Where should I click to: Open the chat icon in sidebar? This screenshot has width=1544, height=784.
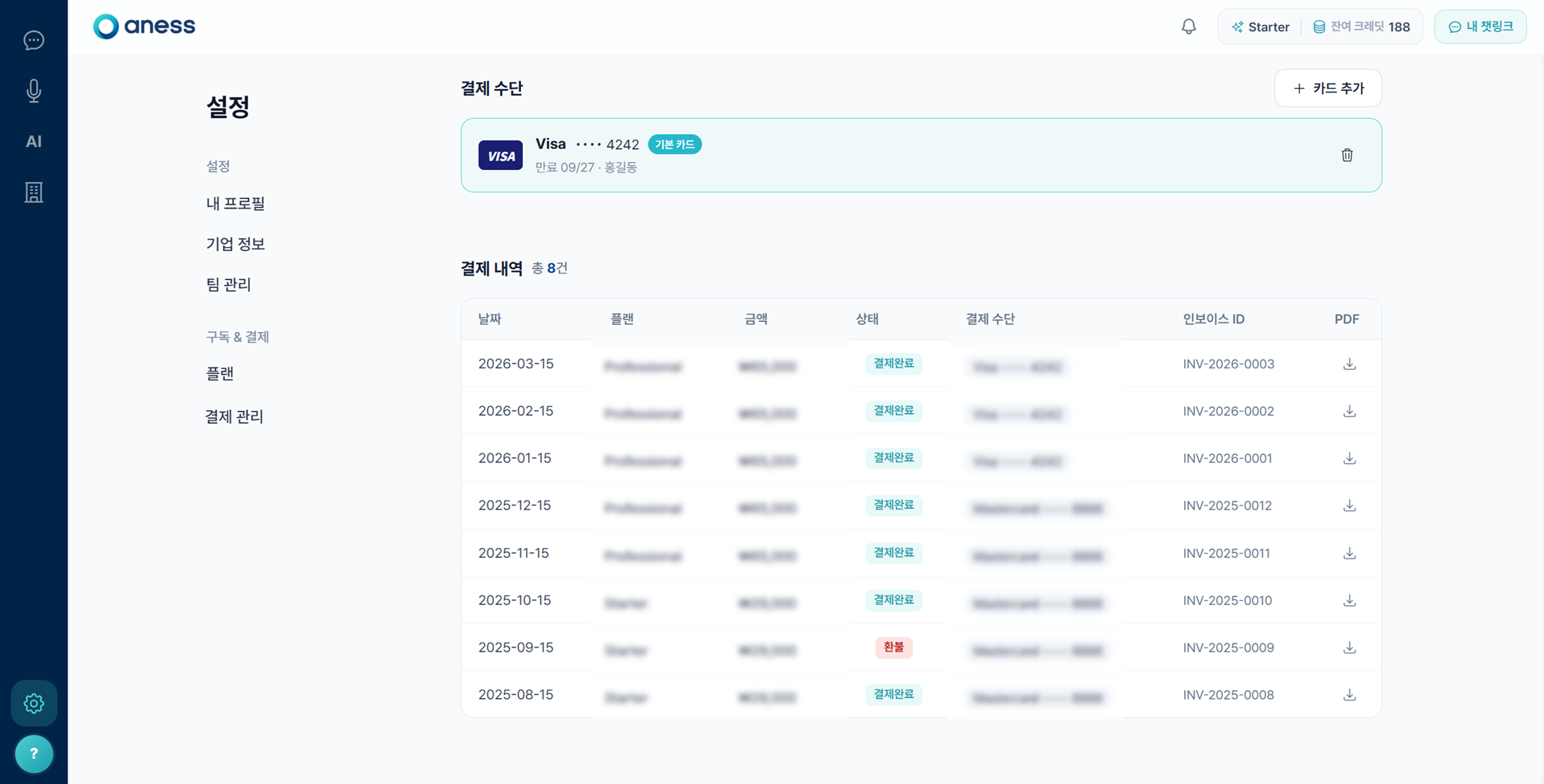[x=34, y=40]
